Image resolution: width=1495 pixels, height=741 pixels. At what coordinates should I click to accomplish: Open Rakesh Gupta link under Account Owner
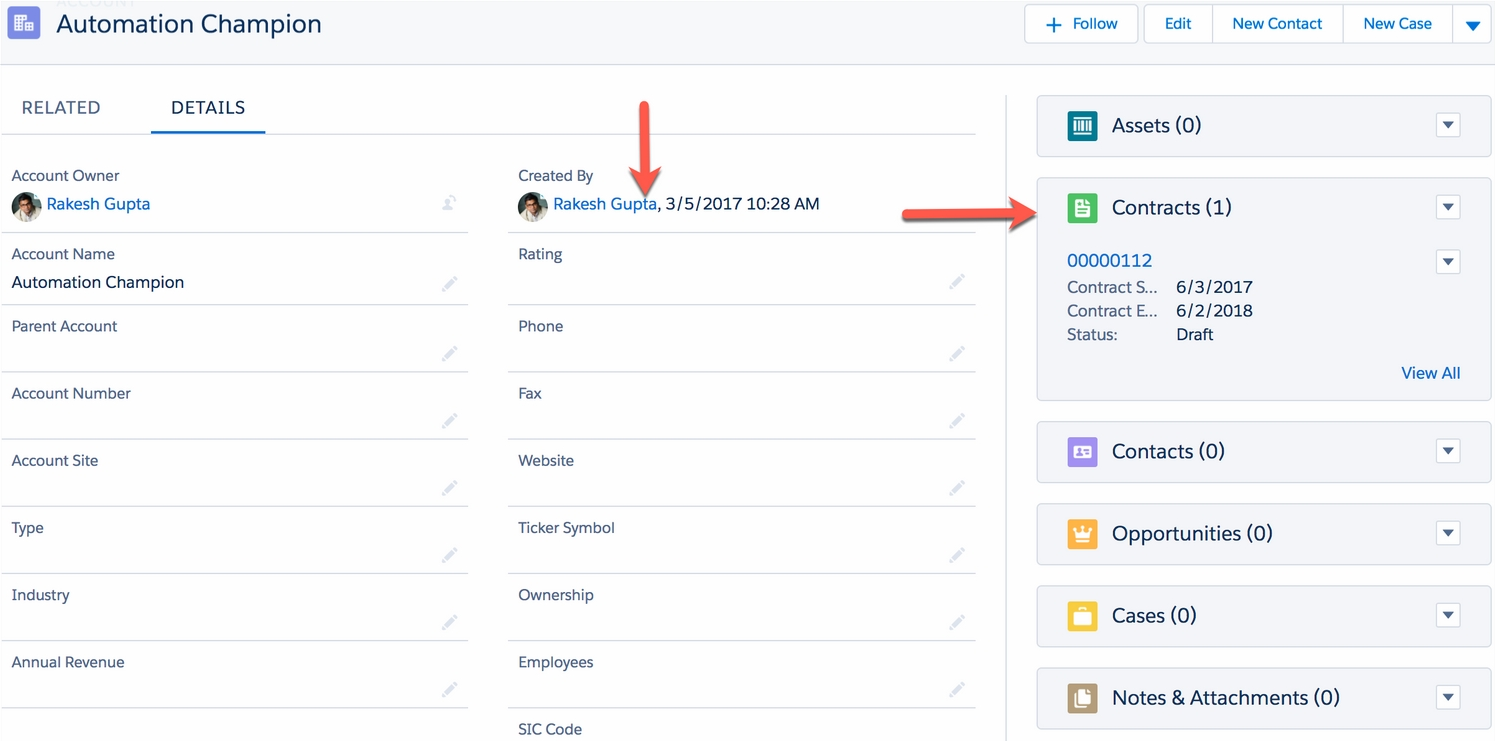(x=98, y=204)
